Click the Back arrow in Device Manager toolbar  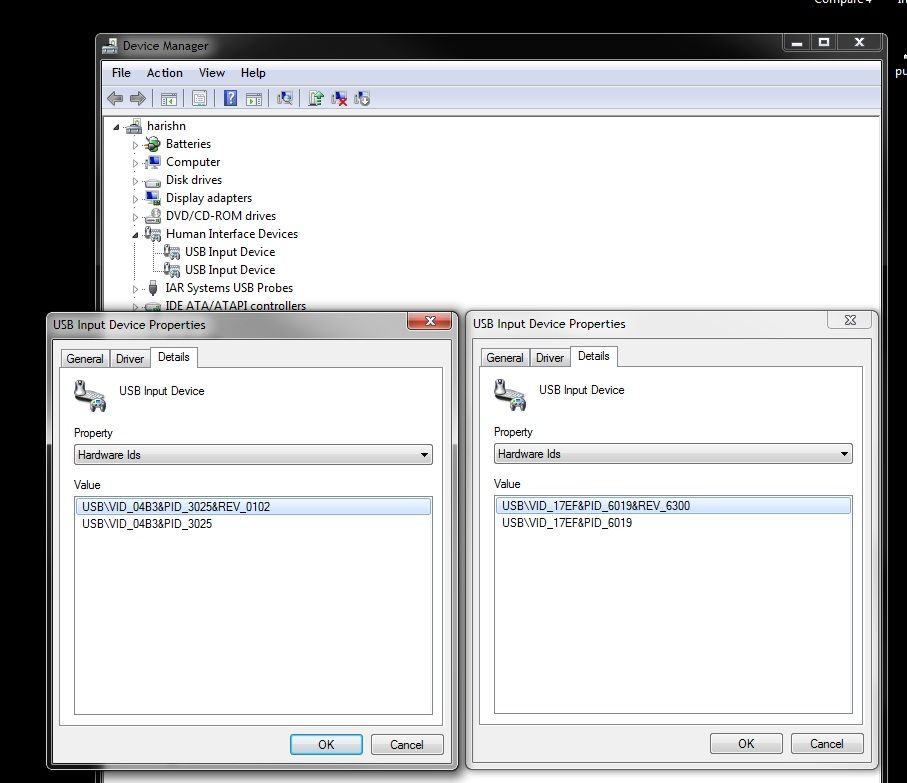pos(115,98)
